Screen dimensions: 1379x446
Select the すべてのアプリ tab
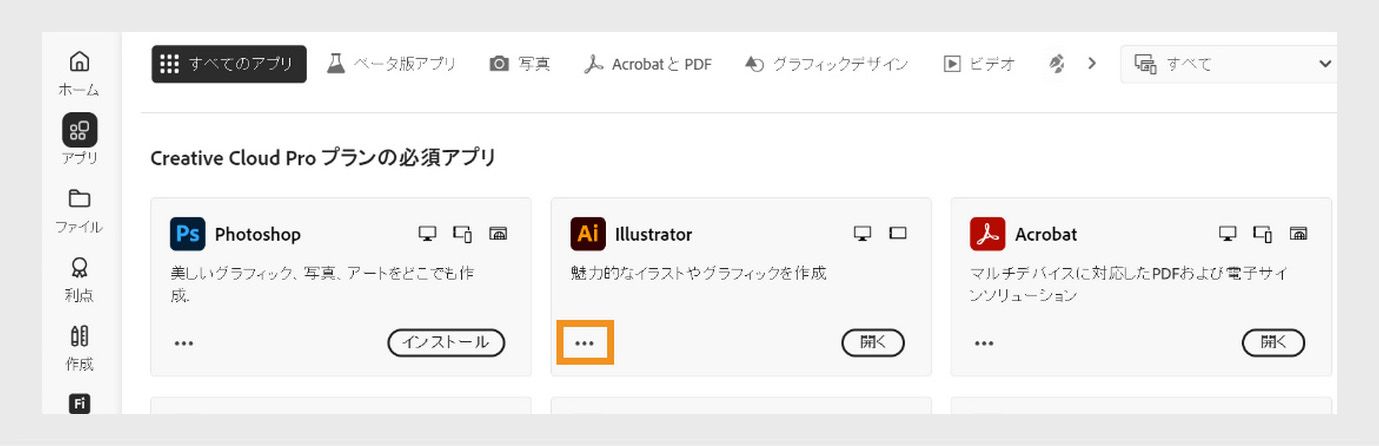pyautogui.click(x=229, y=64)
